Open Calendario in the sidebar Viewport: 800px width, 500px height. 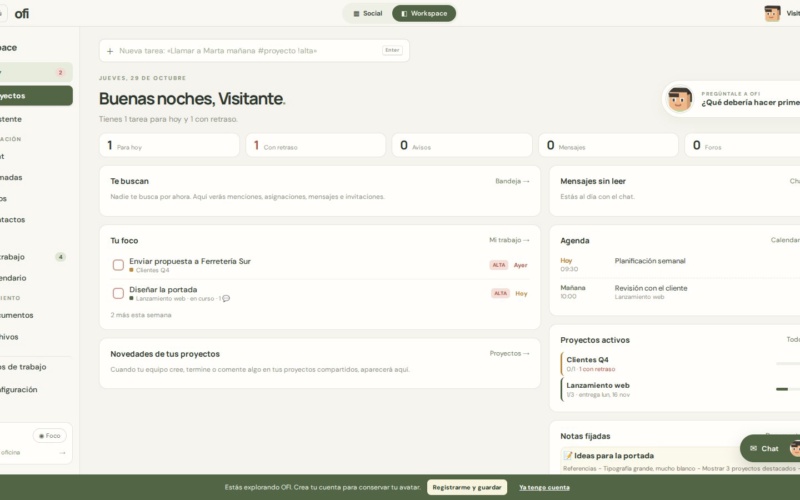34,278
